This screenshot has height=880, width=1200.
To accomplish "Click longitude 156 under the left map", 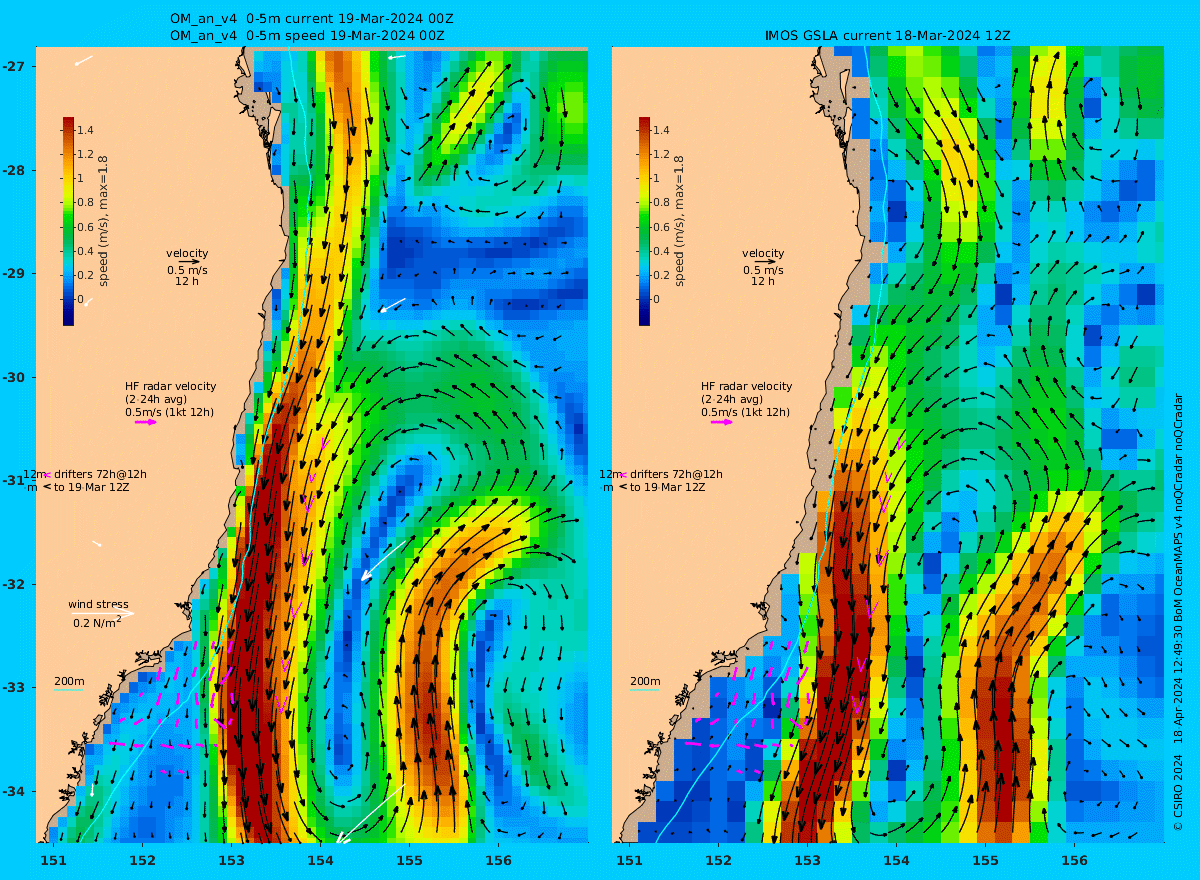I will tap(498, 860).
